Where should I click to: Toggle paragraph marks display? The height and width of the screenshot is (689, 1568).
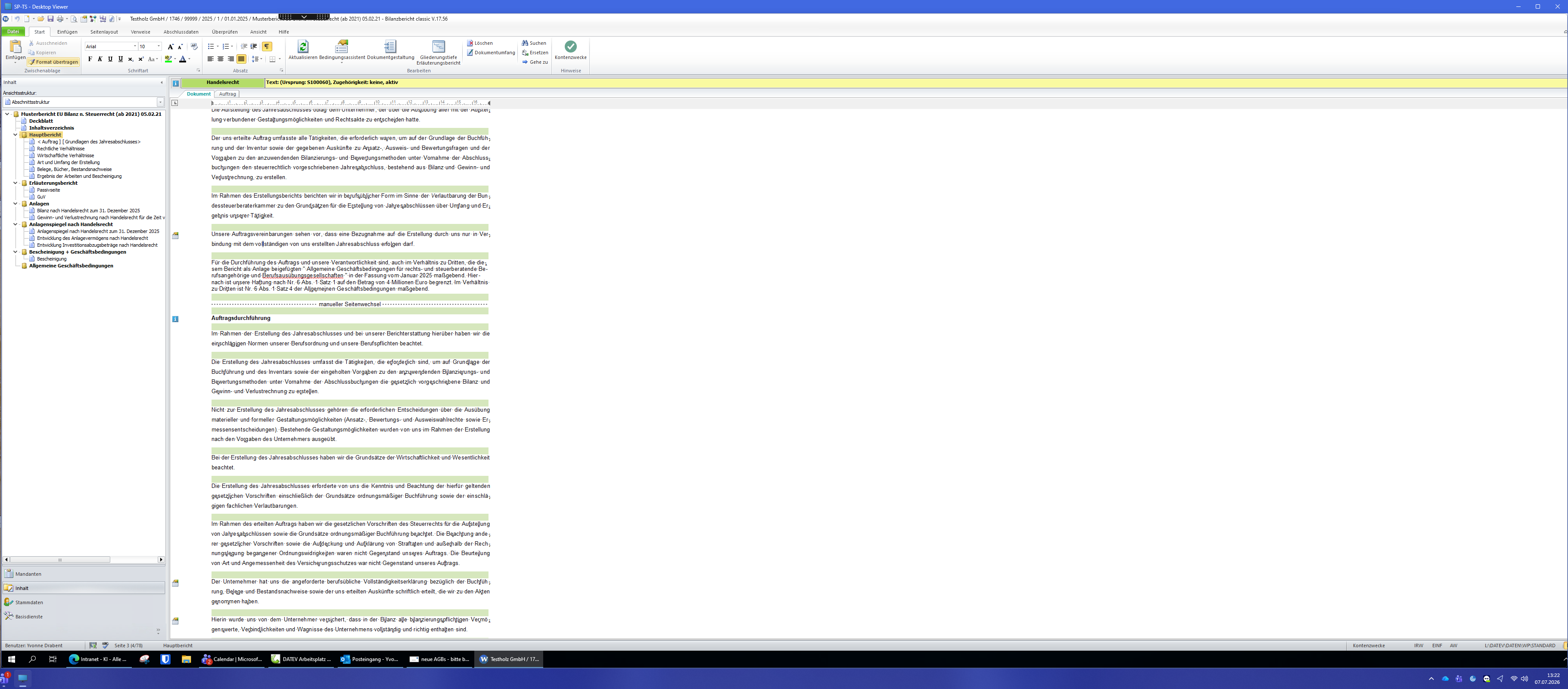tap(267, 46)
